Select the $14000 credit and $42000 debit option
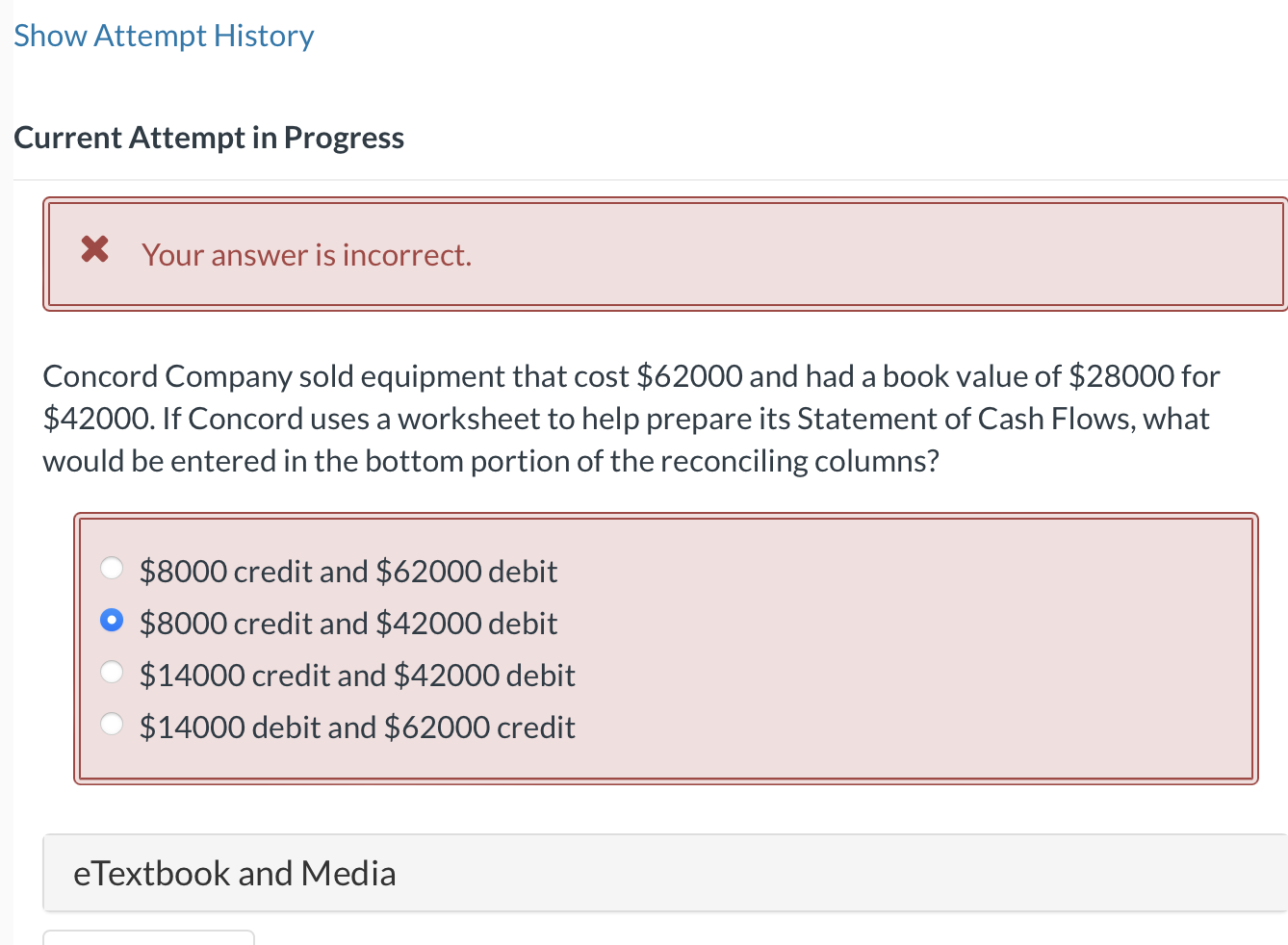This screenshot has height=945, width=1288. 112,672
